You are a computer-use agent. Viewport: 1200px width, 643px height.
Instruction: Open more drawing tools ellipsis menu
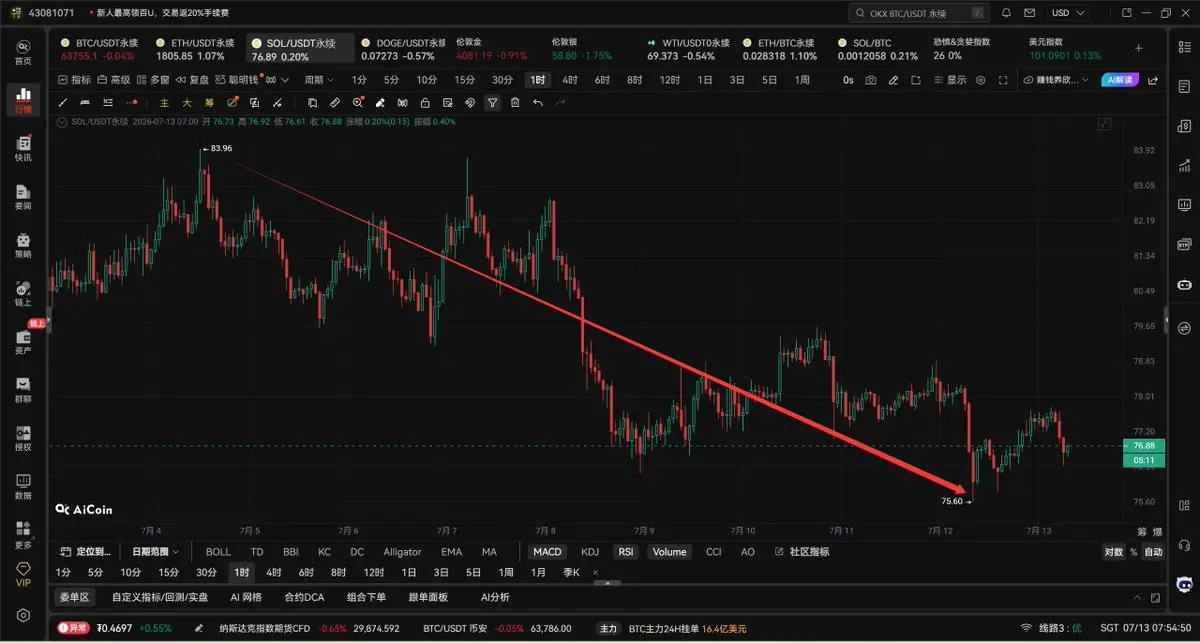[132, 102]
